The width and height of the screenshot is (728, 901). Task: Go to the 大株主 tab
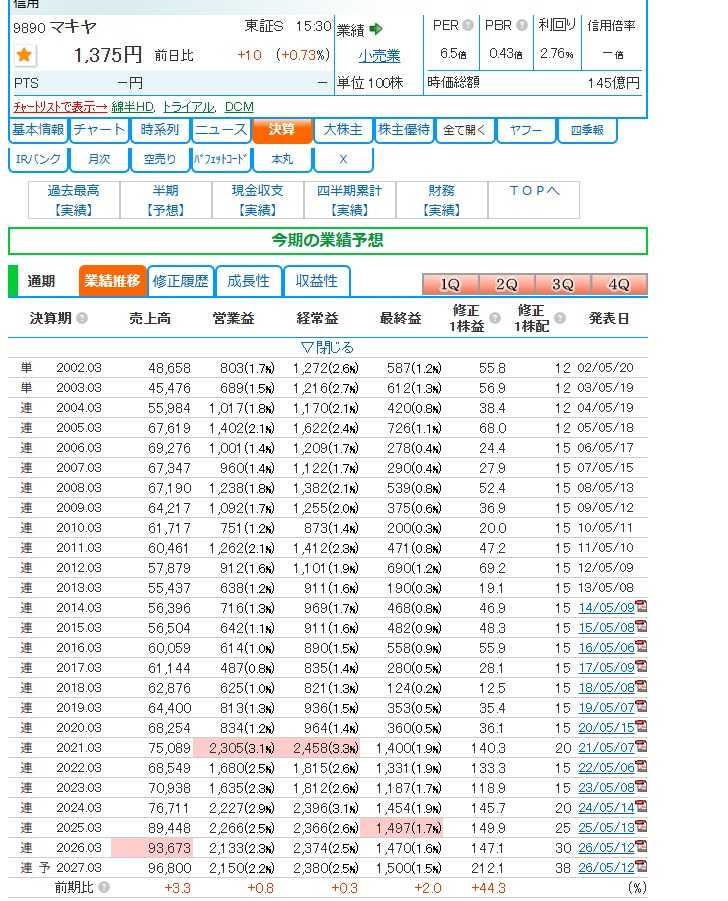click(x=343, y=130)
